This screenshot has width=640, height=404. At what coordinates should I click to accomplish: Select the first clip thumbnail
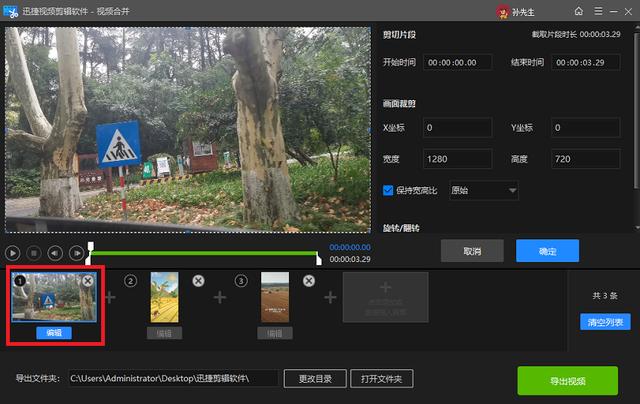[x=54, y=297]
